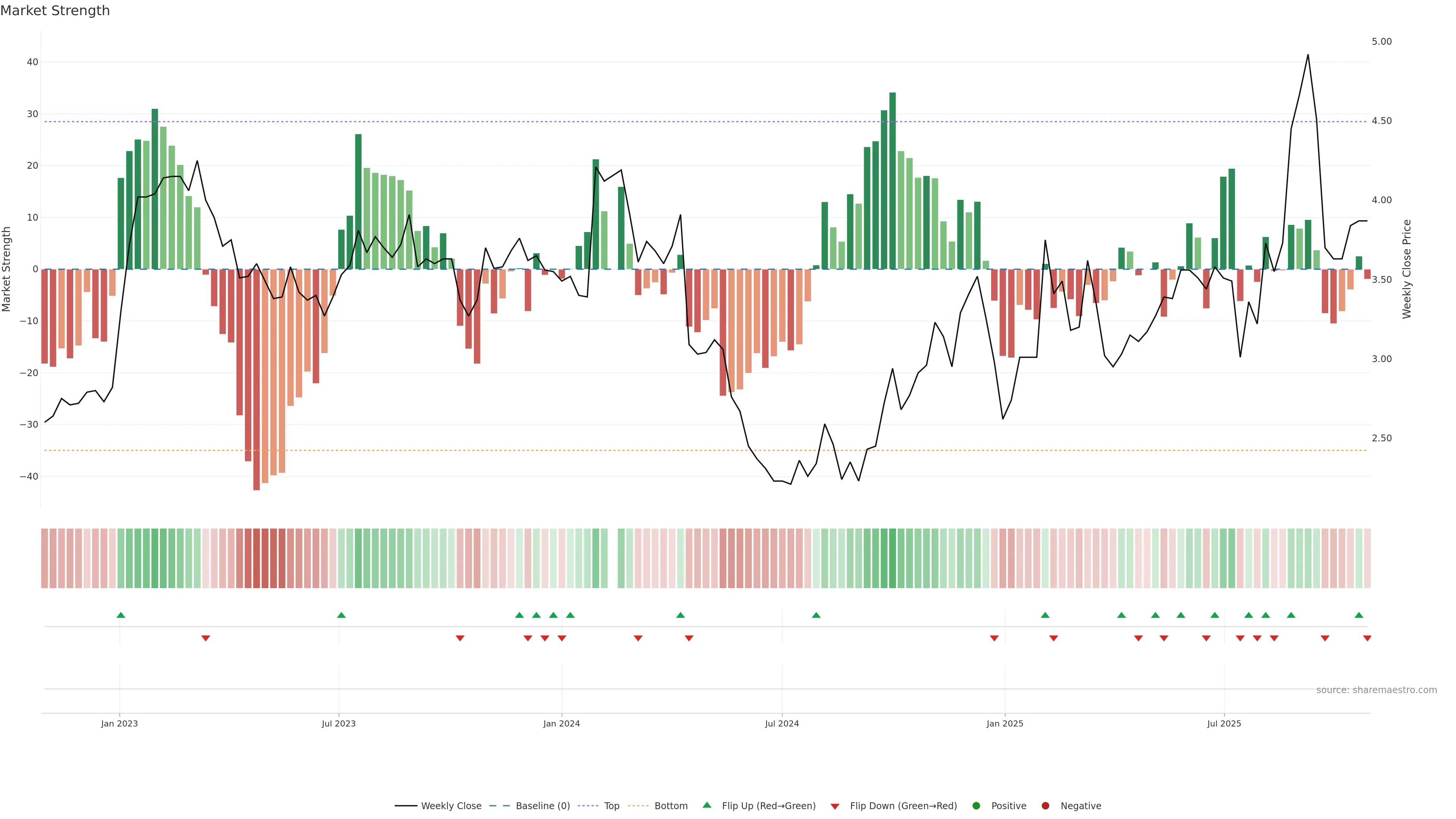
Task: Click the Weekly Close Price axis title
Action: (1407, 269)
